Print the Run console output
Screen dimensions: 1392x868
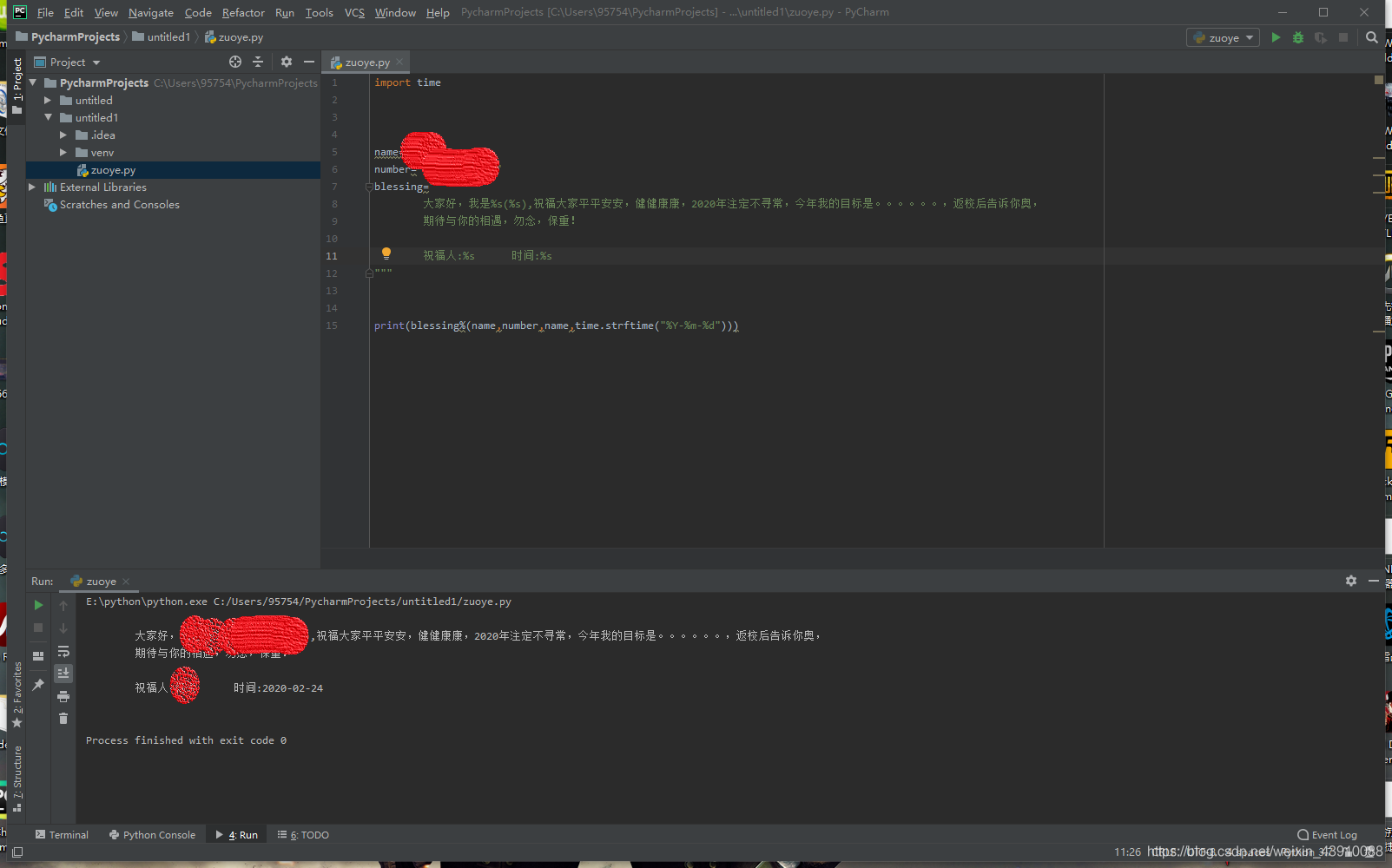(x=63, y=696)
